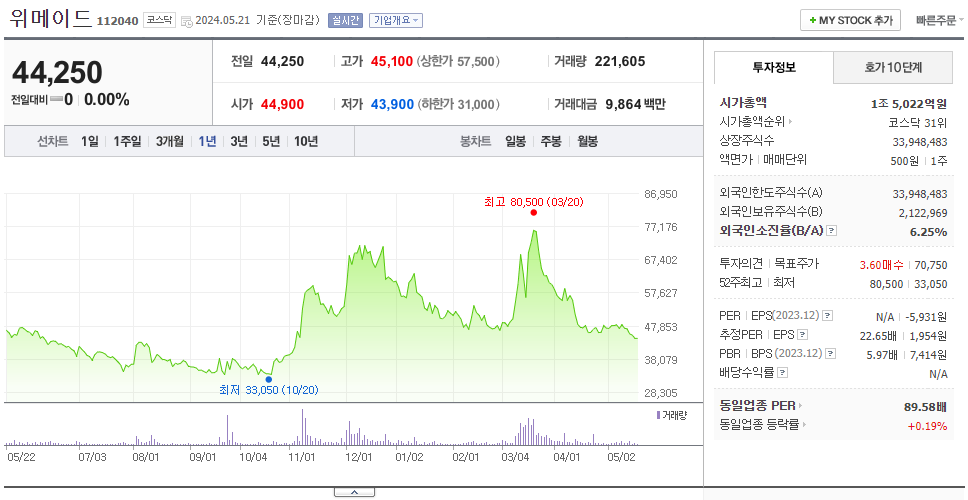Image resolution: width=968 pixels, height=500 pixels.
Task: Click the 고가 value 45,100
Action: 392,62
